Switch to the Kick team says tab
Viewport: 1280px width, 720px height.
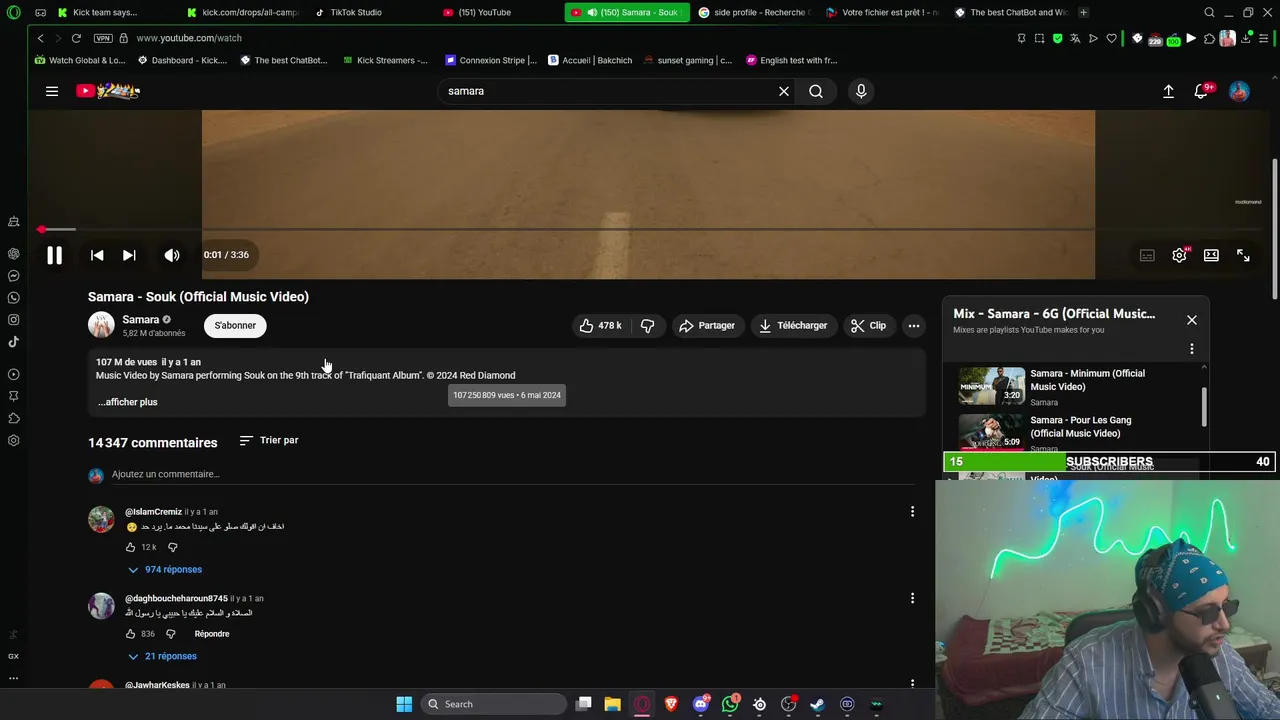click(105, 12)
